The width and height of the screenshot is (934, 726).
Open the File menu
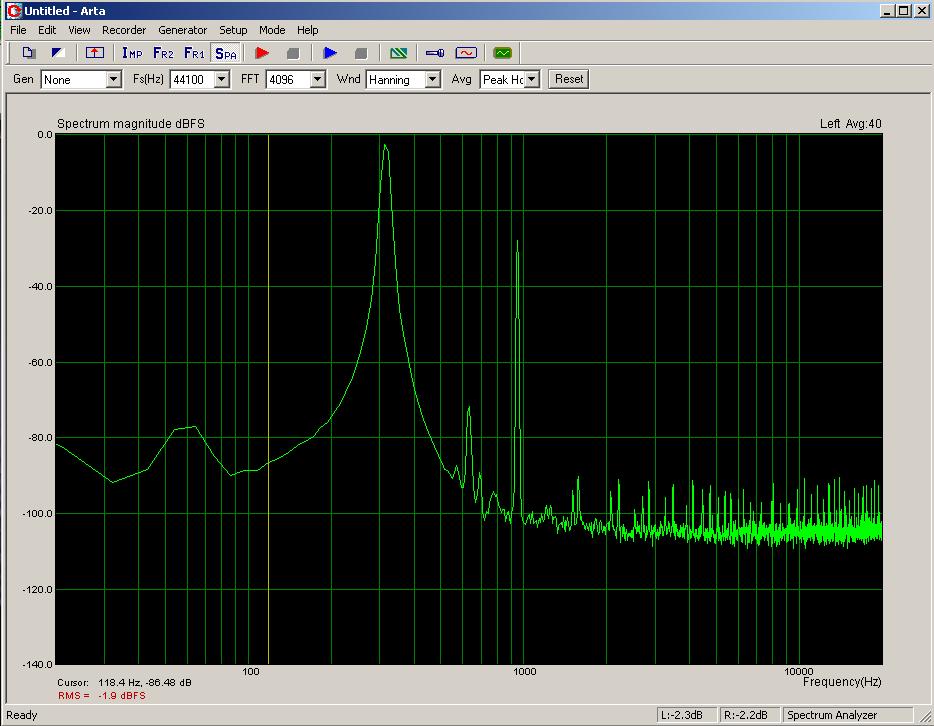(18, 30)
